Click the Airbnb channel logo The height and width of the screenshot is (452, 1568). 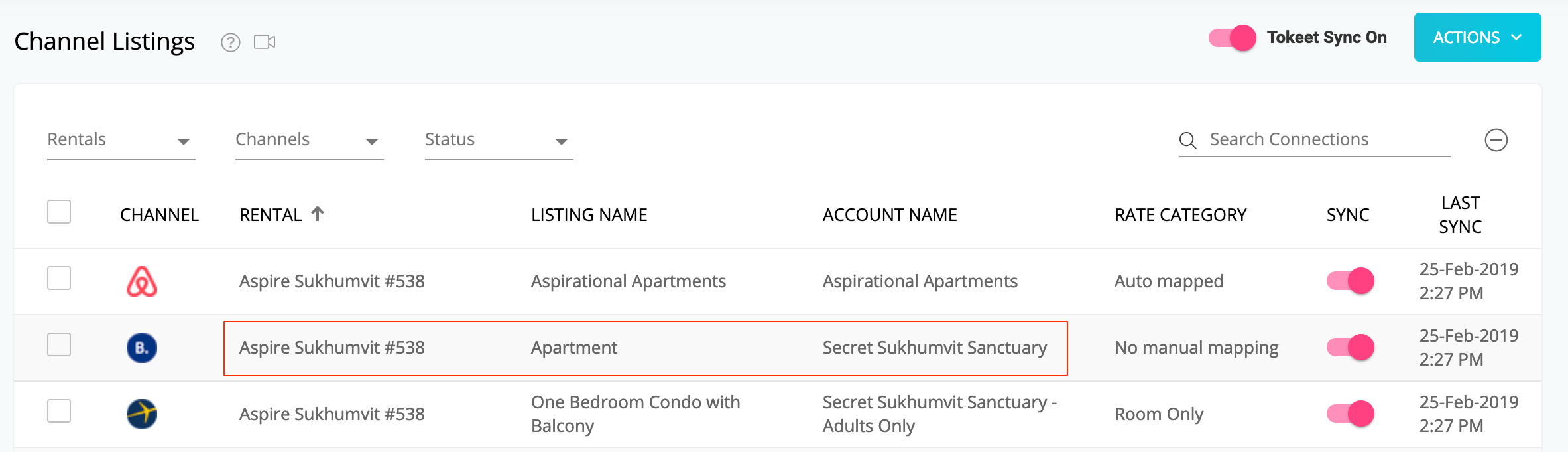142,281
